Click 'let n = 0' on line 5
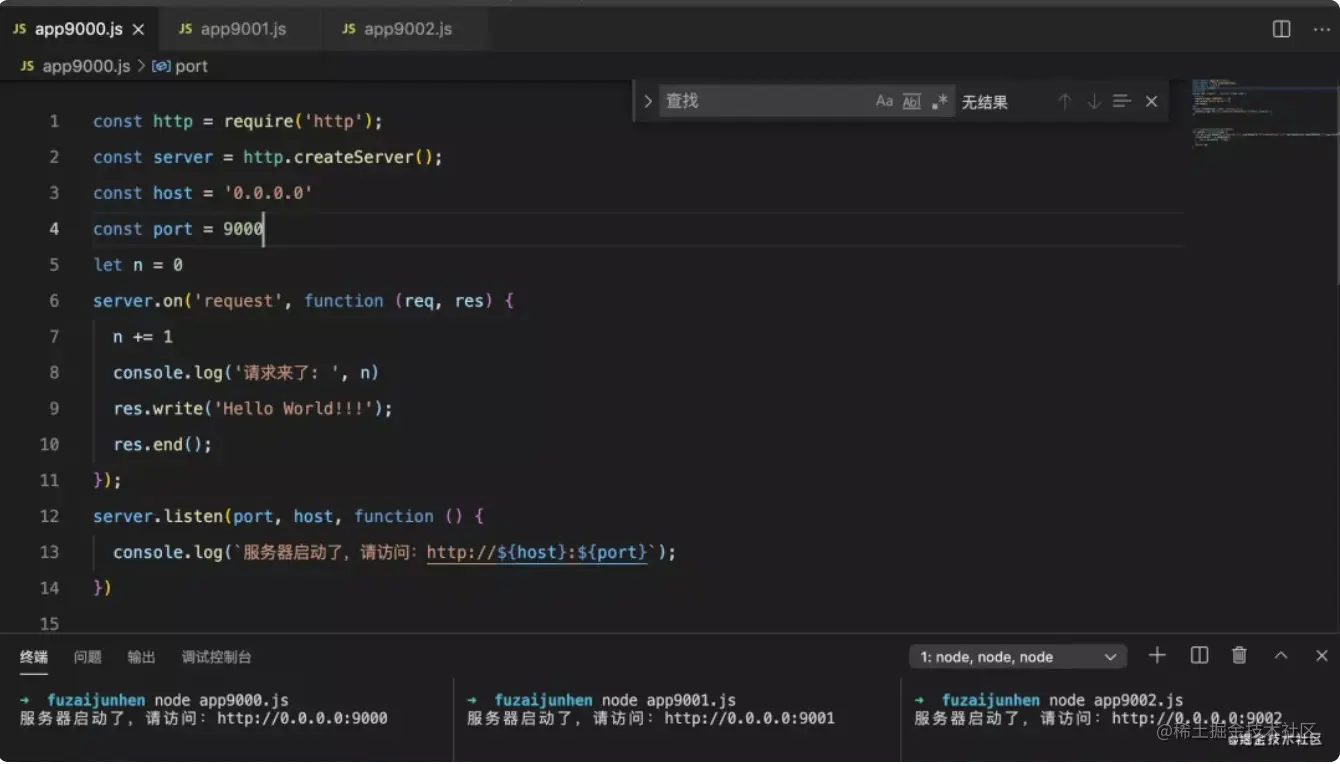 [x=138, y=265]
